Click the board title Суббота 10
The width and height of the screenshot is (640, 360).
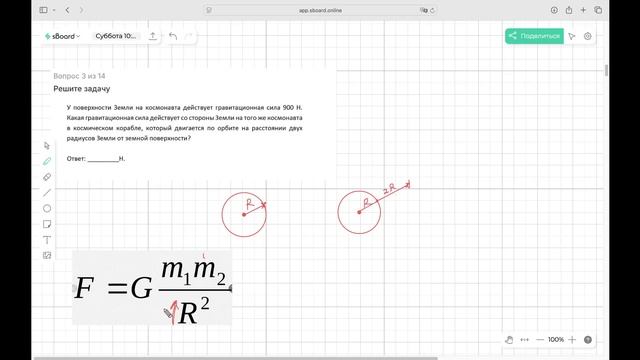(116, 36)
